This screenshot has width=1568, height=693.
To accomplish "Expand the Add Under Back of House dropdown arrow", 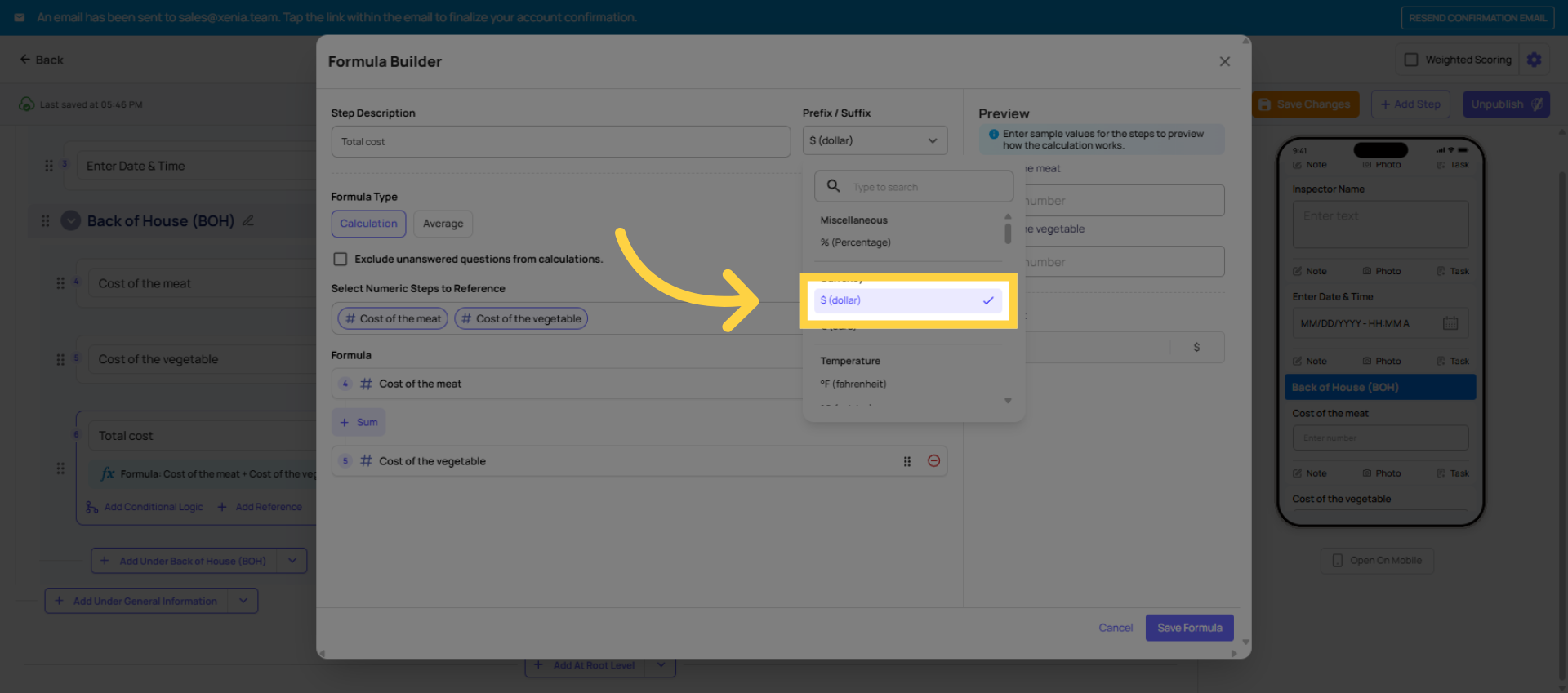I will (292, 561).
